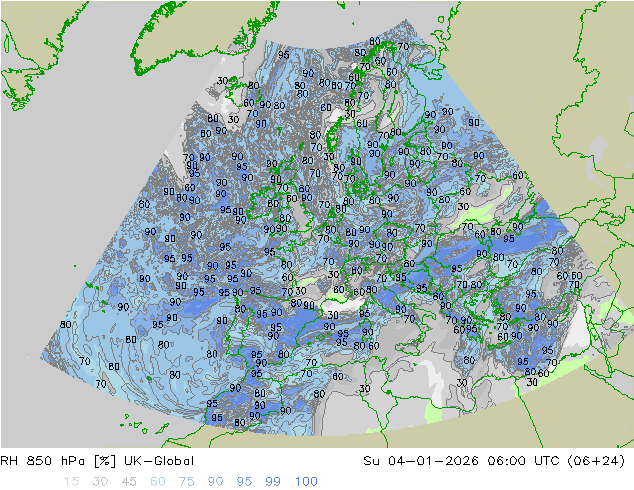This screenshot has height=490, width=634.
Task: Click legend value "100"
Action: 306,482
